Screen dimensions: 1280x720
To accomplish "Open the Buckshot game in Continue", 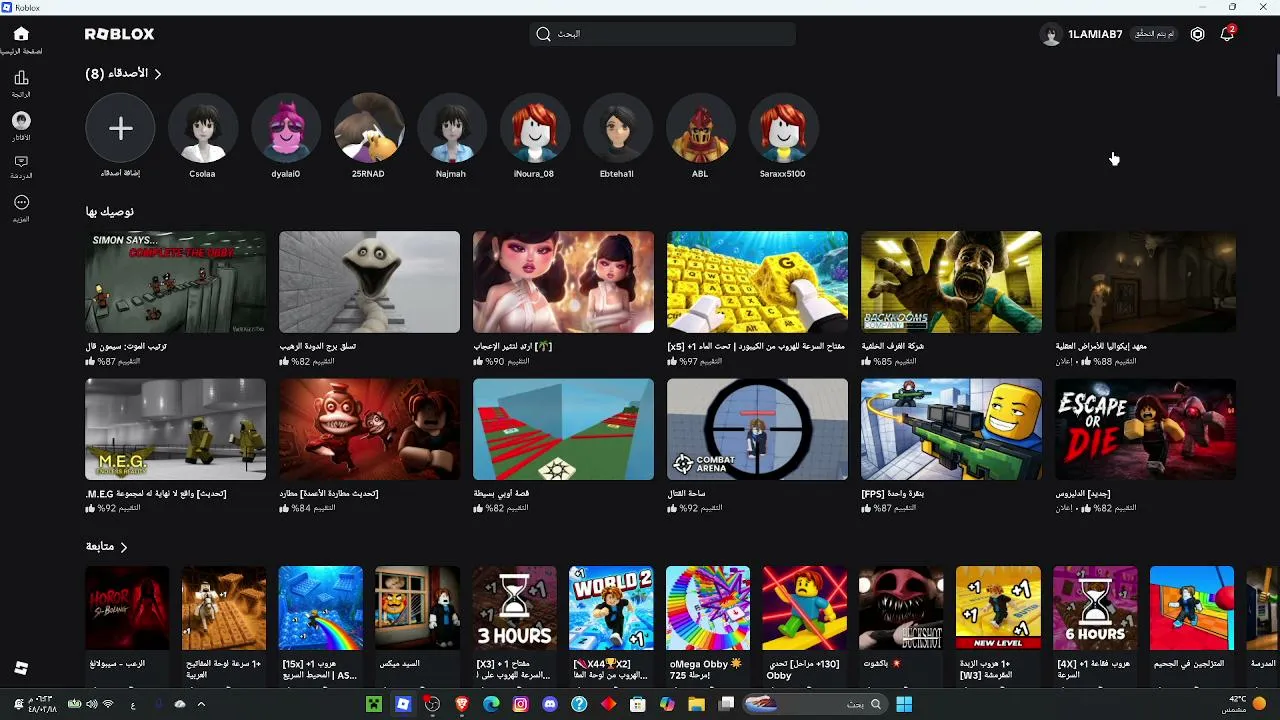I will pyautogui.click(x=901, y=608).
